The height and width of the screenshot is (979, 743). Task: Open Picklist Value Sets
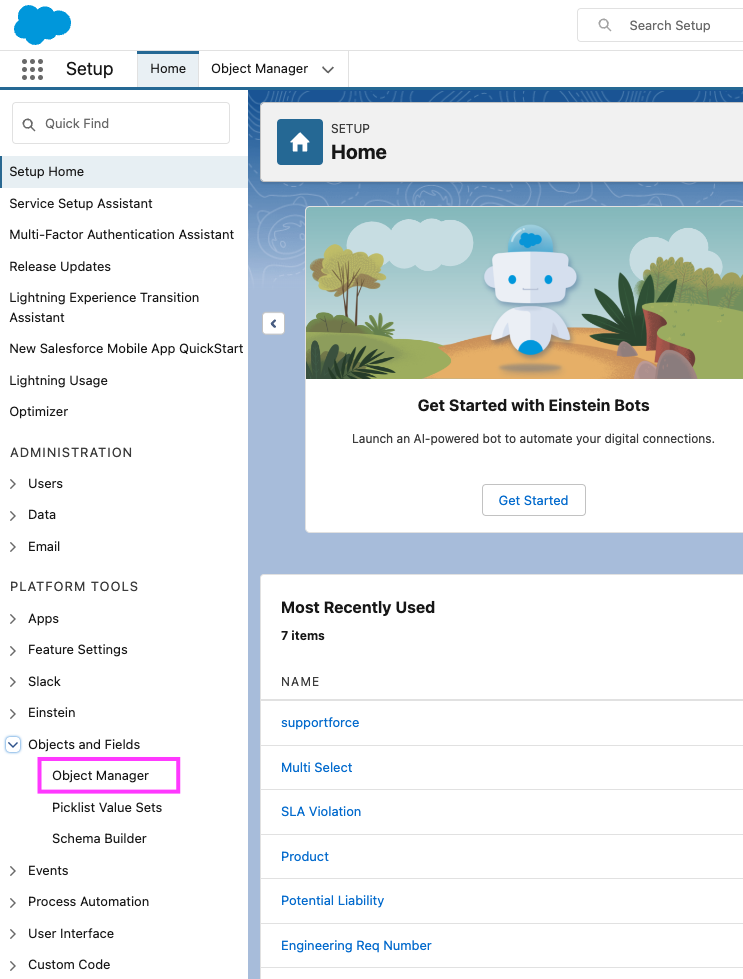107,807
